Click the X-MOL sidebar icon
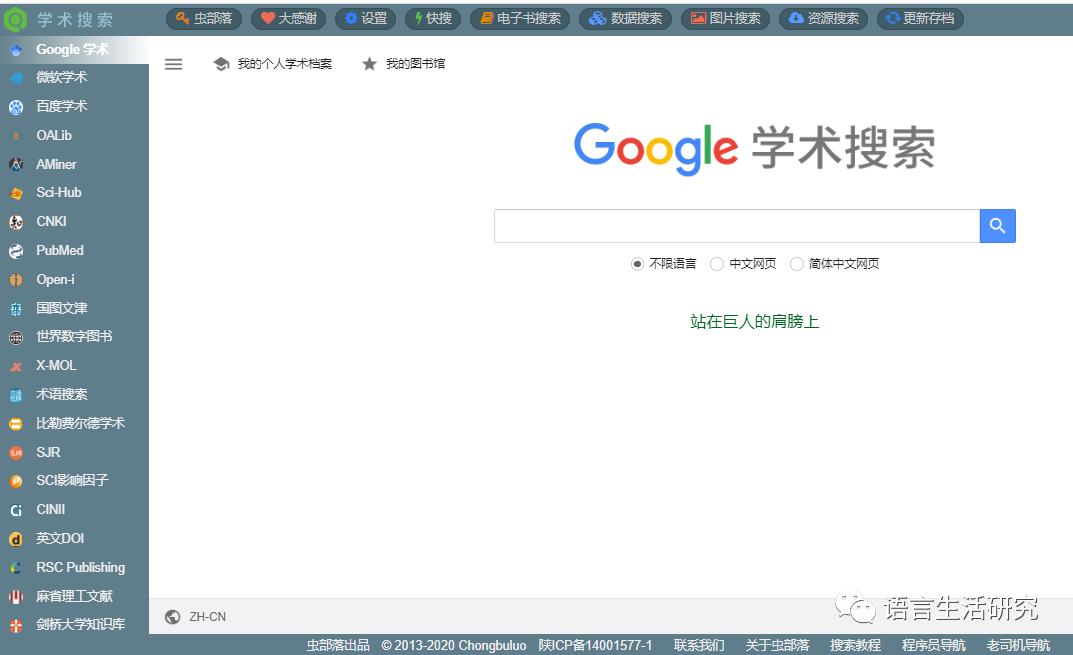The image size is (1073, 655). 16,367
